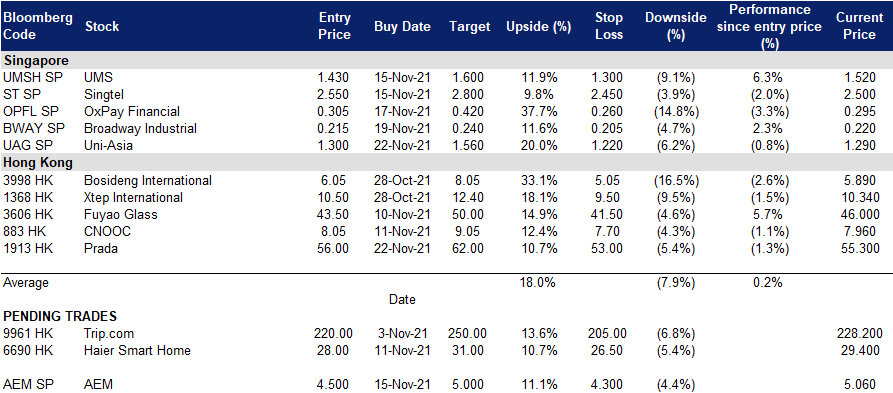Select the Singapore section header row
Screen dimensions: 893x393
446,60
